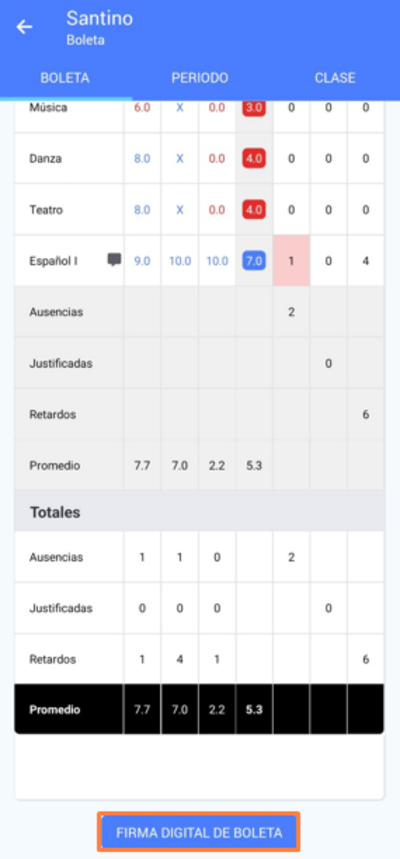Select the Retardos total value 6
The image size is (400, 859).
pos(365,659)
